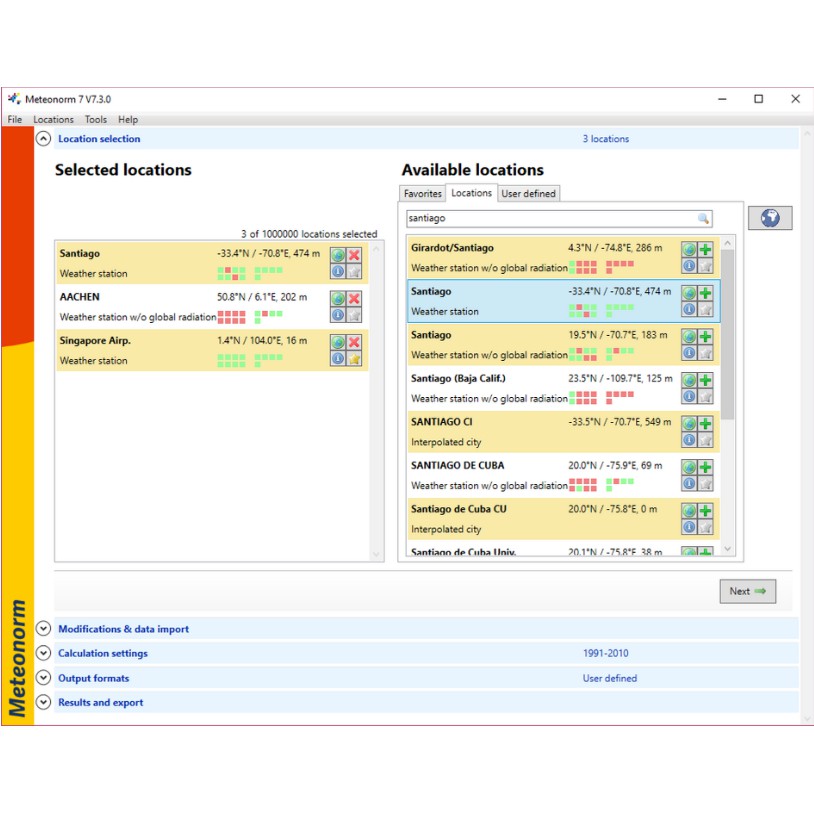Collapse the Location selection section
The image size is (814, 814).
(x=43, y=139)
